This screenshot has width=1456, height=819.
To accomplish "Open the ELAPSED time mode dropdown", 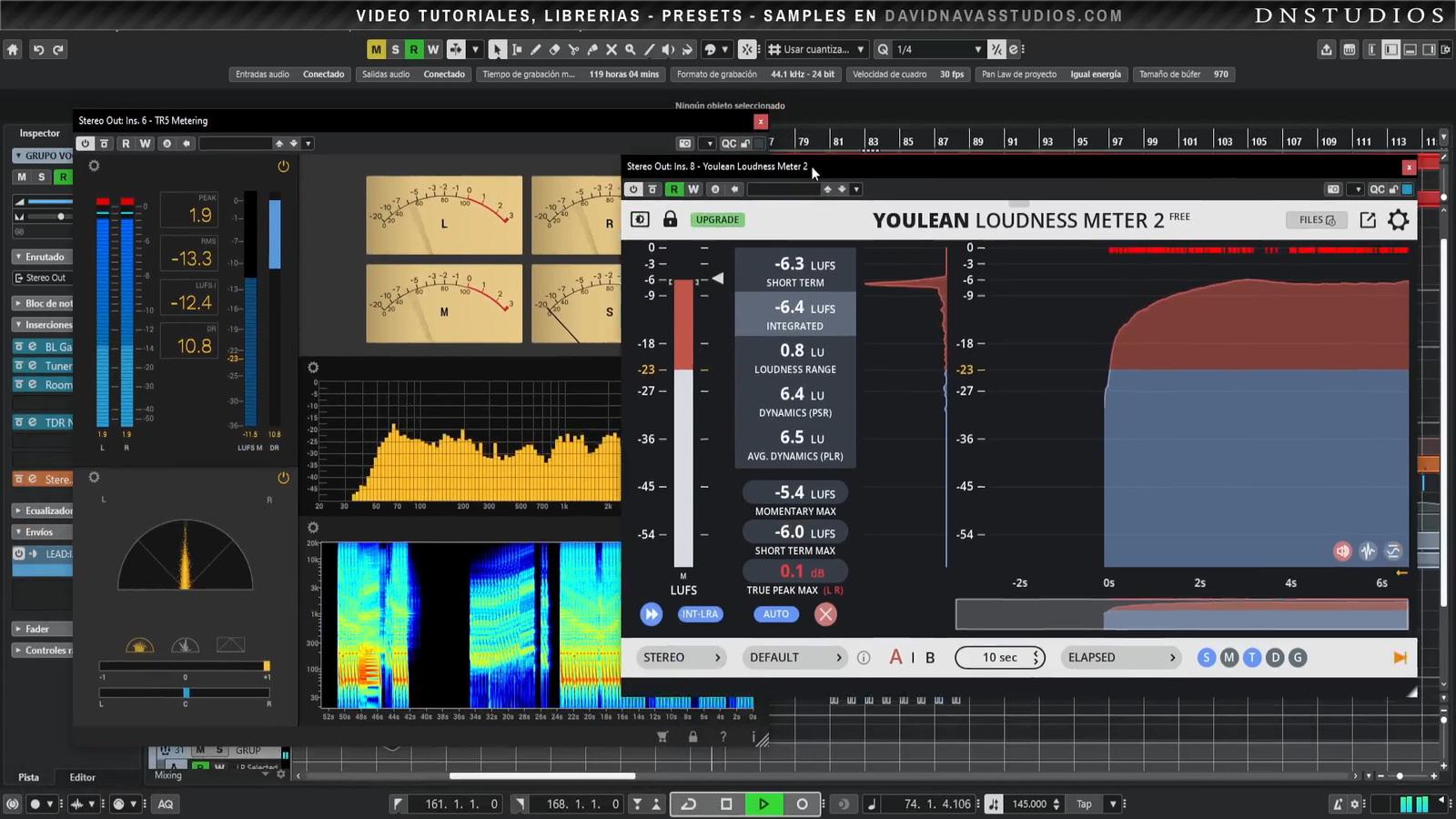I will pos(1121,657).
